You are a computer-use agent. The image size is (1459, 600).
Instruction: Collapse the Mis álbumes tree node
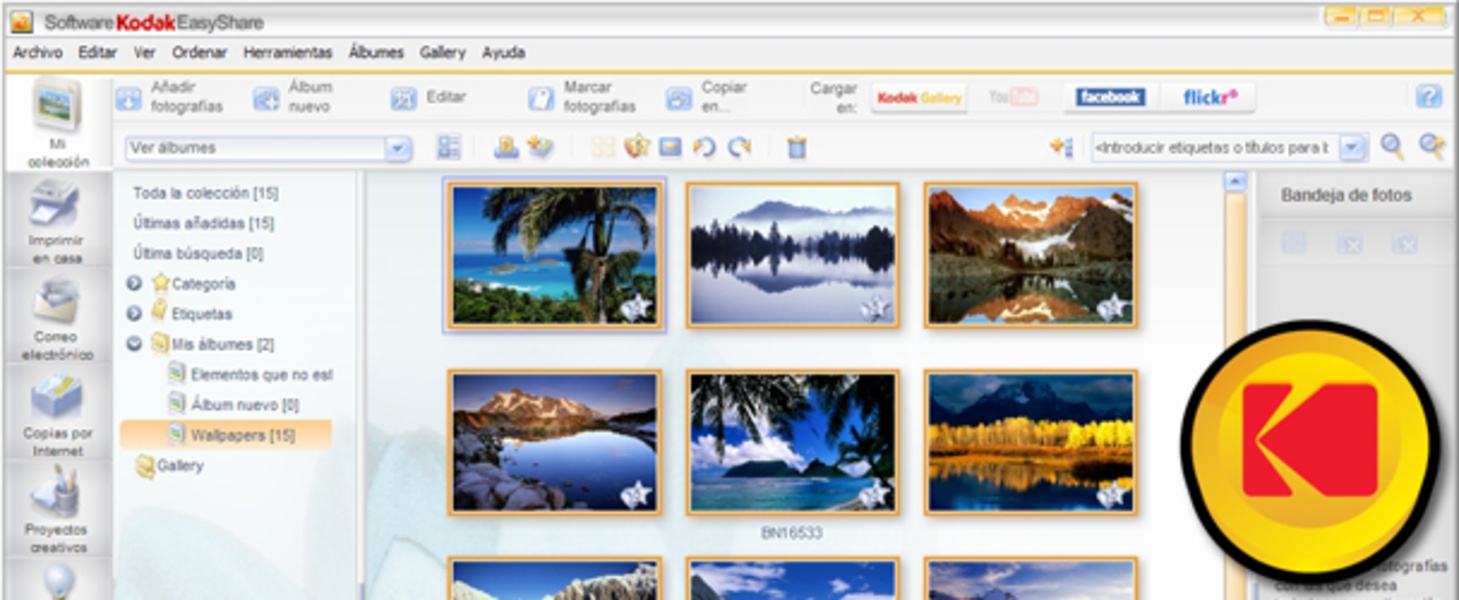134,344
